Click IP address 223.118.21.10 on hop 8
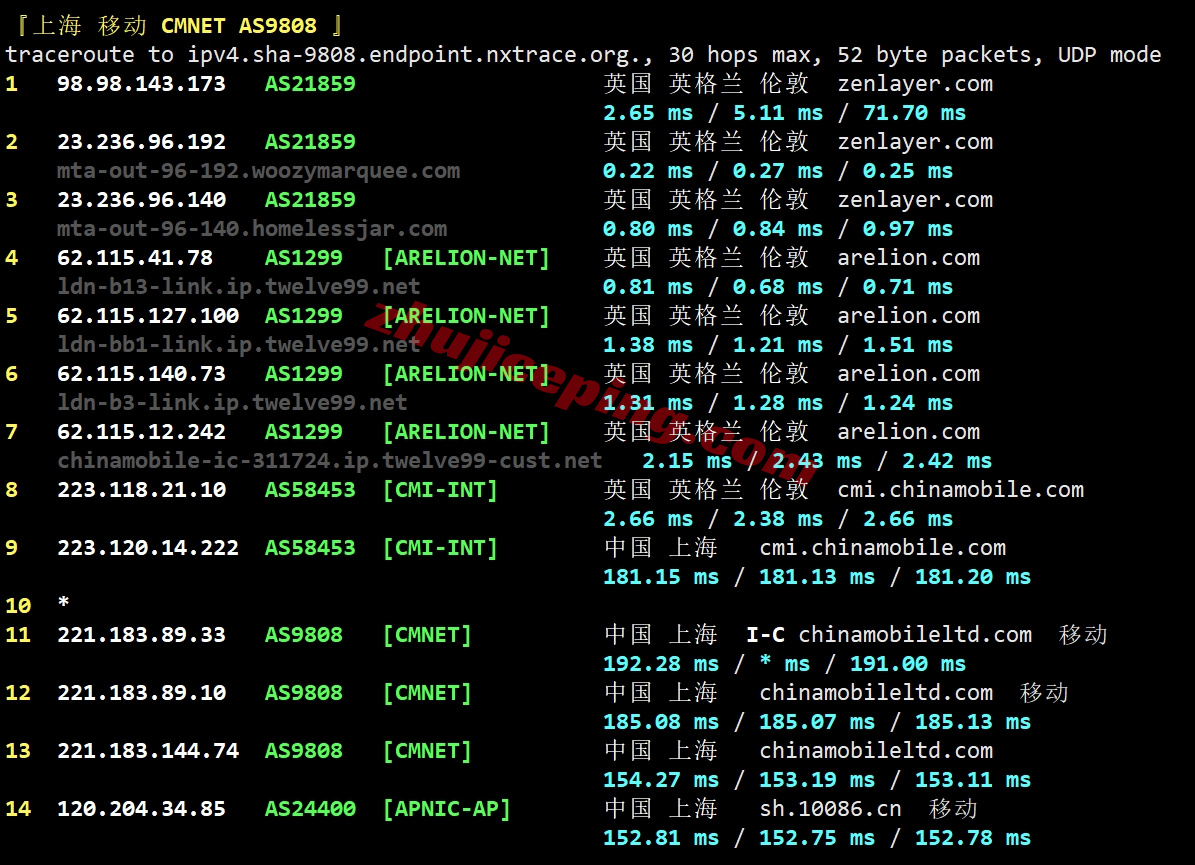The width and height of the screenshot is (1195, 865). (x=141, y=490)
